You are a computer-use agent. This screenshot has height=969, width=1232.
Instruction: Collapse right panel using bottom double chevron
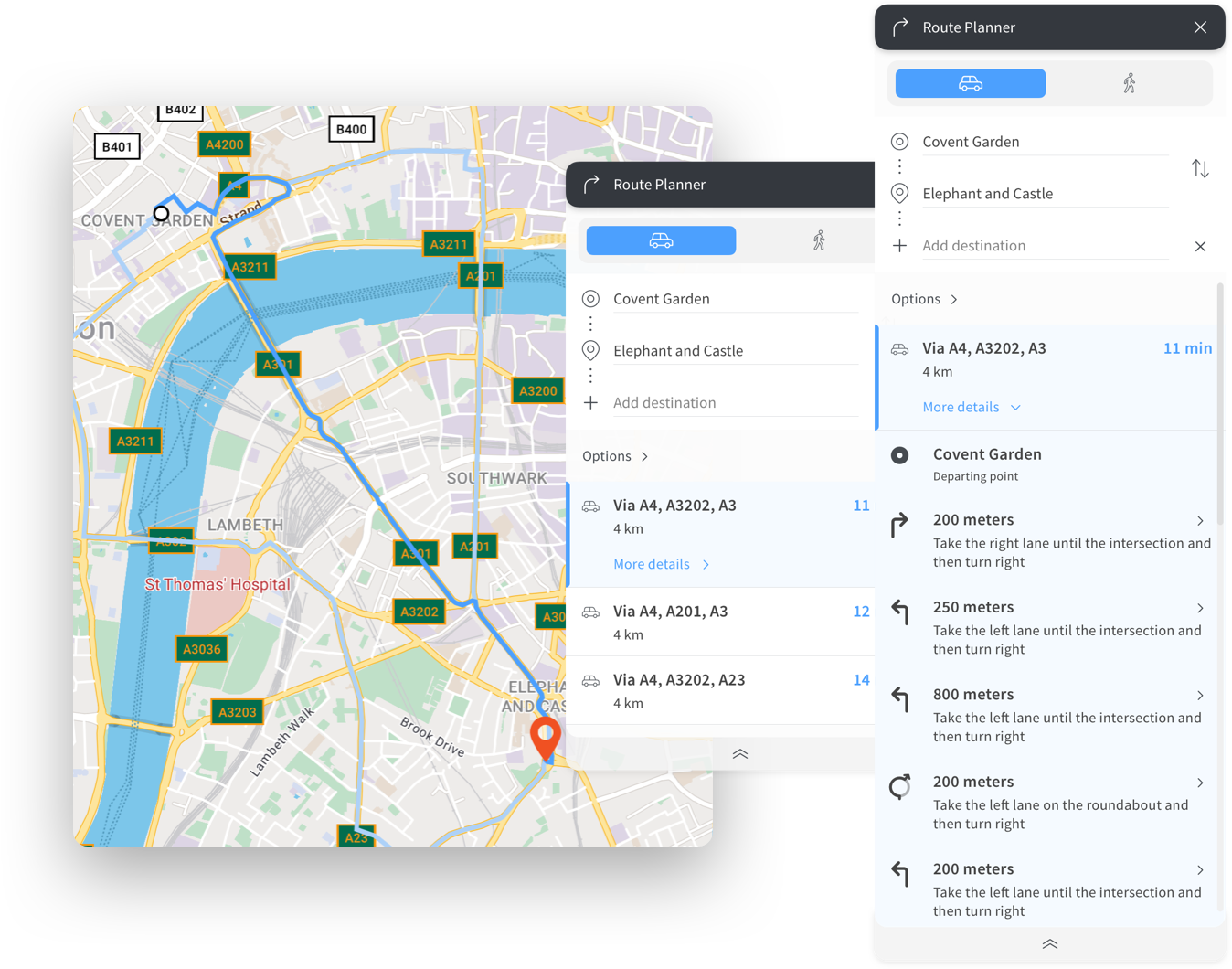point(1049,944)
